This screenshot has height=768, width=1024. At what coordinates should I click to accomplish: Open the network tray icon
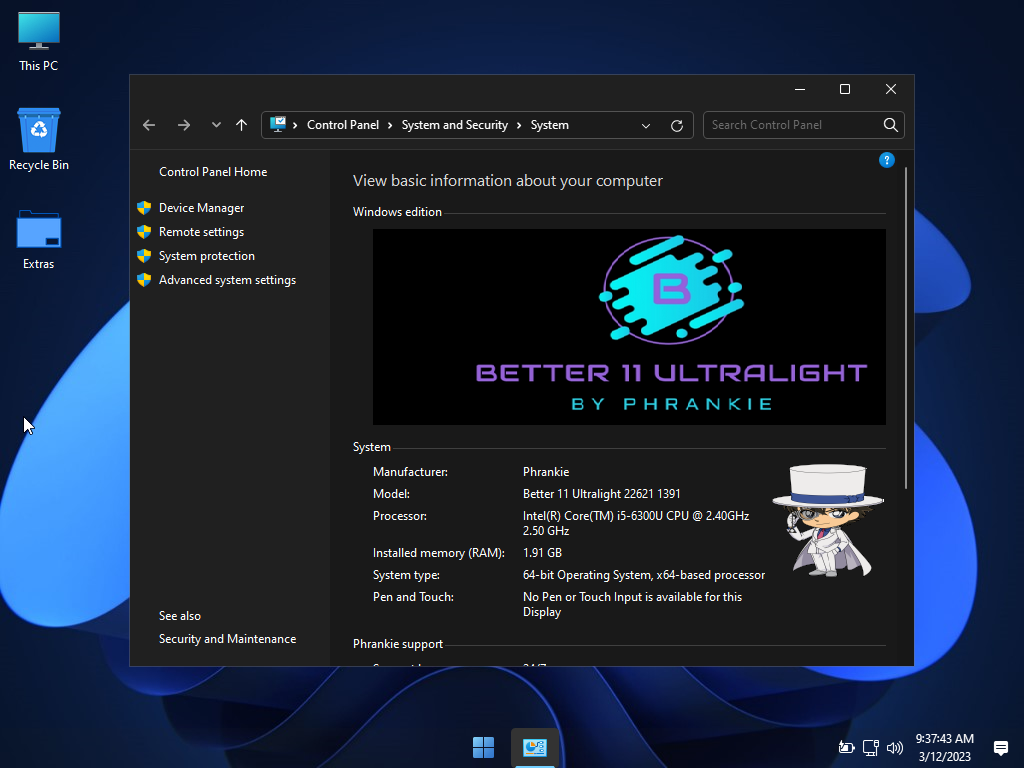coord(871,747)
